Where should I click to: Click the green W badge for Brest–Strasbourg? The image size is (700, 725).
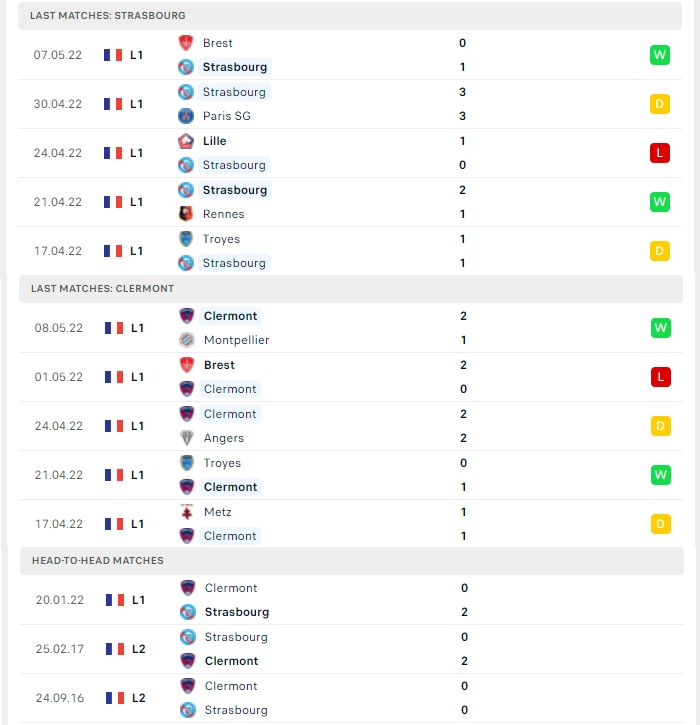click(x=660, y=55)
